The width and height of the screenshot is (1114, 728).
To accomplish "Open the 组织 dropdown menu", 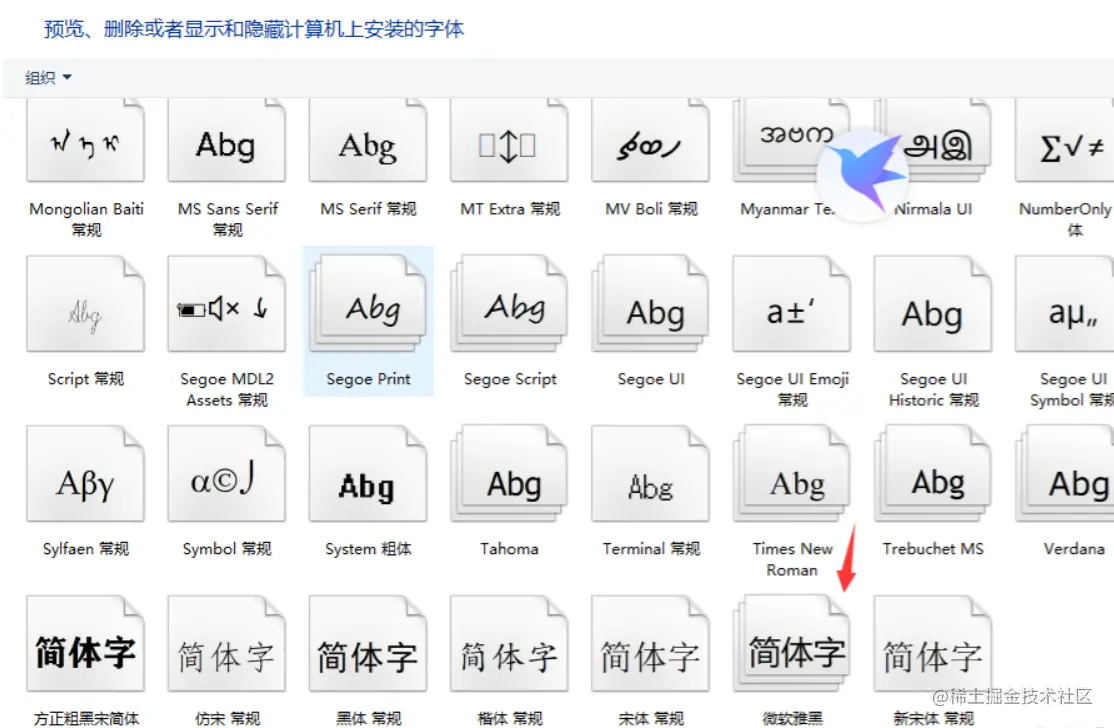I will (48, 77).
